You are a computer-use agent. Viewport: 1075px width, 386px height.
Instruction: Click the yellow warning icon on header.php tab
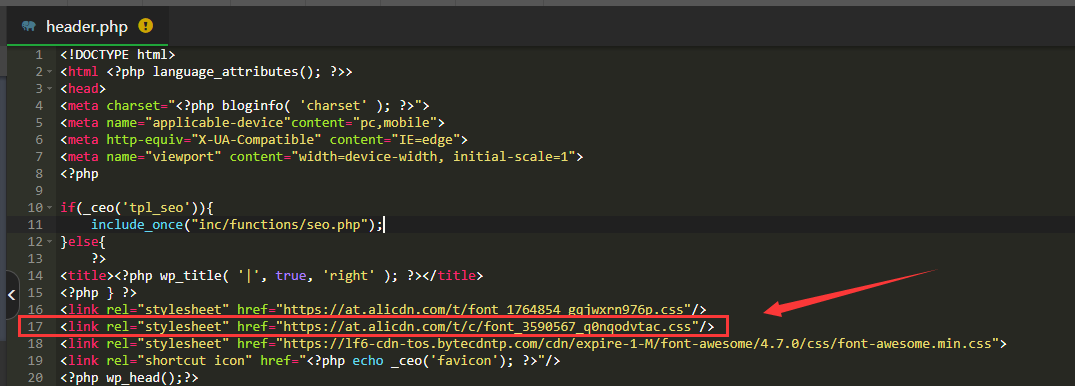click(x=145, y=26)
